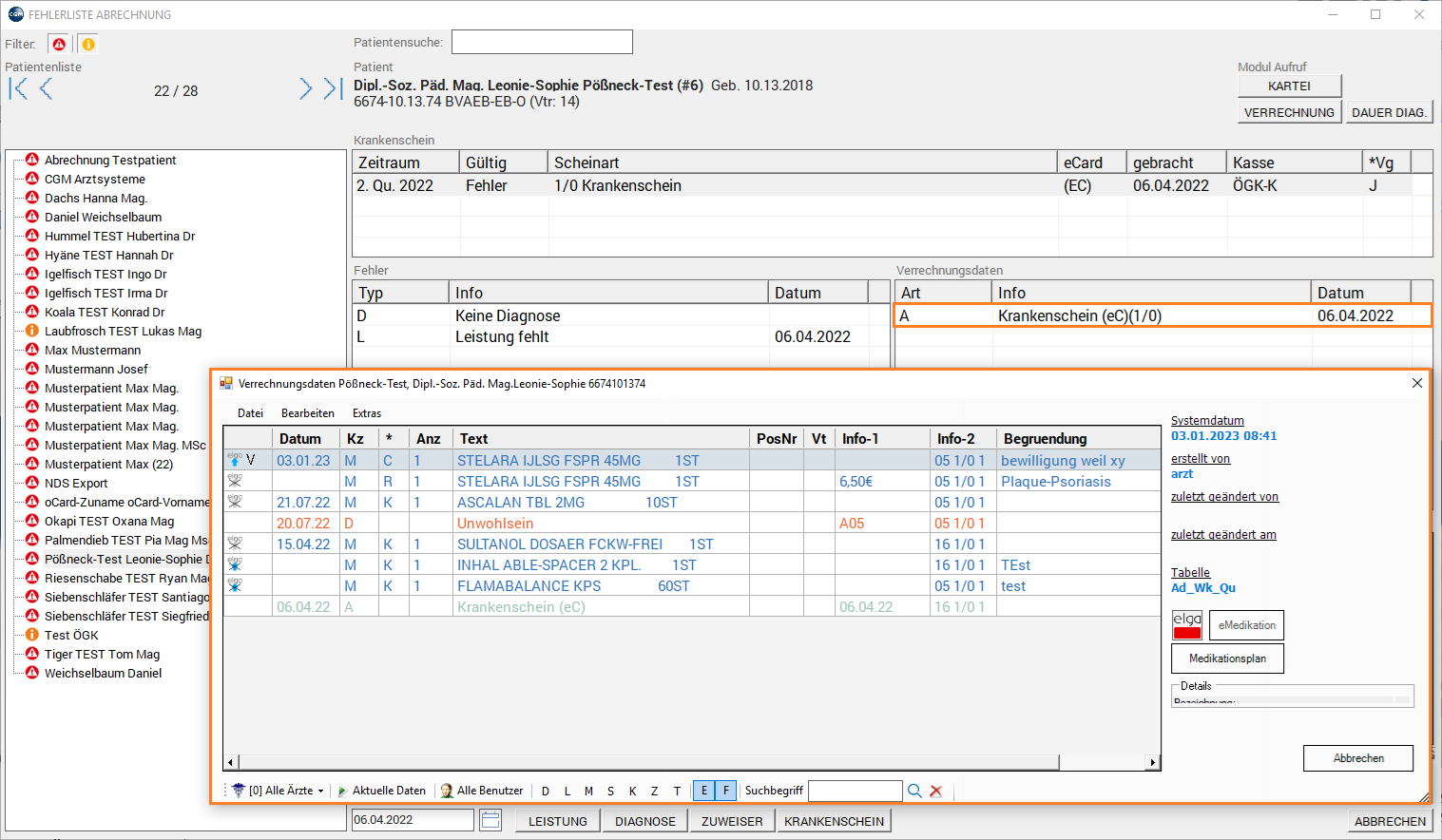This screenshot has height=840, width=1442.
Task: Click the LEISTUNG button
Action: coord(558,821)
